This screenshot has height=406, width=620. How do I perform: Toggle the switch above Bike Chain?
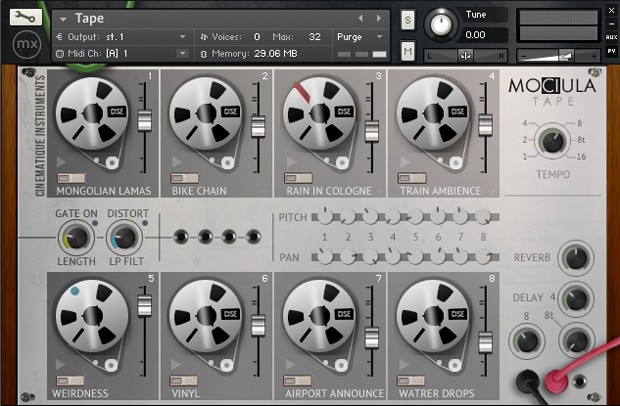tap(185, 178)
